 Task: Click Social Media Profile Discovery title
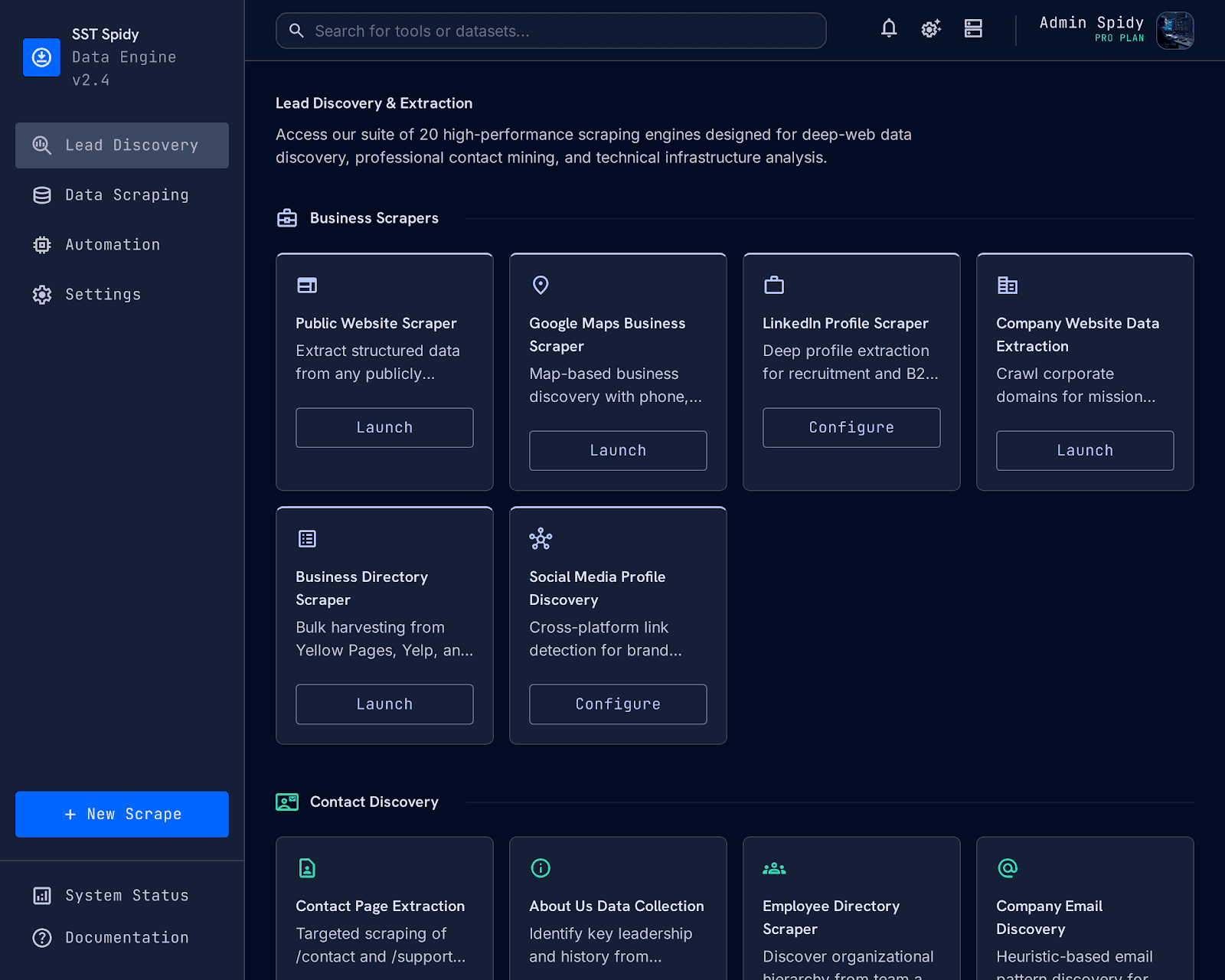[597, 589]
